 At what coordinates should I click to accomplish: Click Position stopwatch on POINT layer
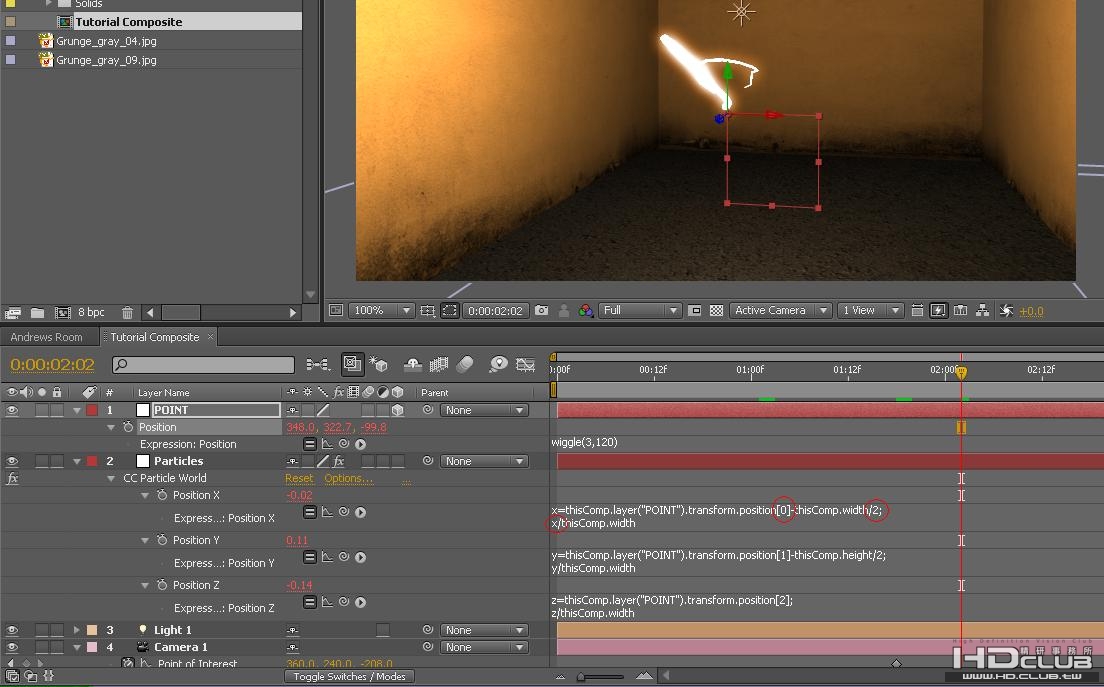click(x=128, y=427)
